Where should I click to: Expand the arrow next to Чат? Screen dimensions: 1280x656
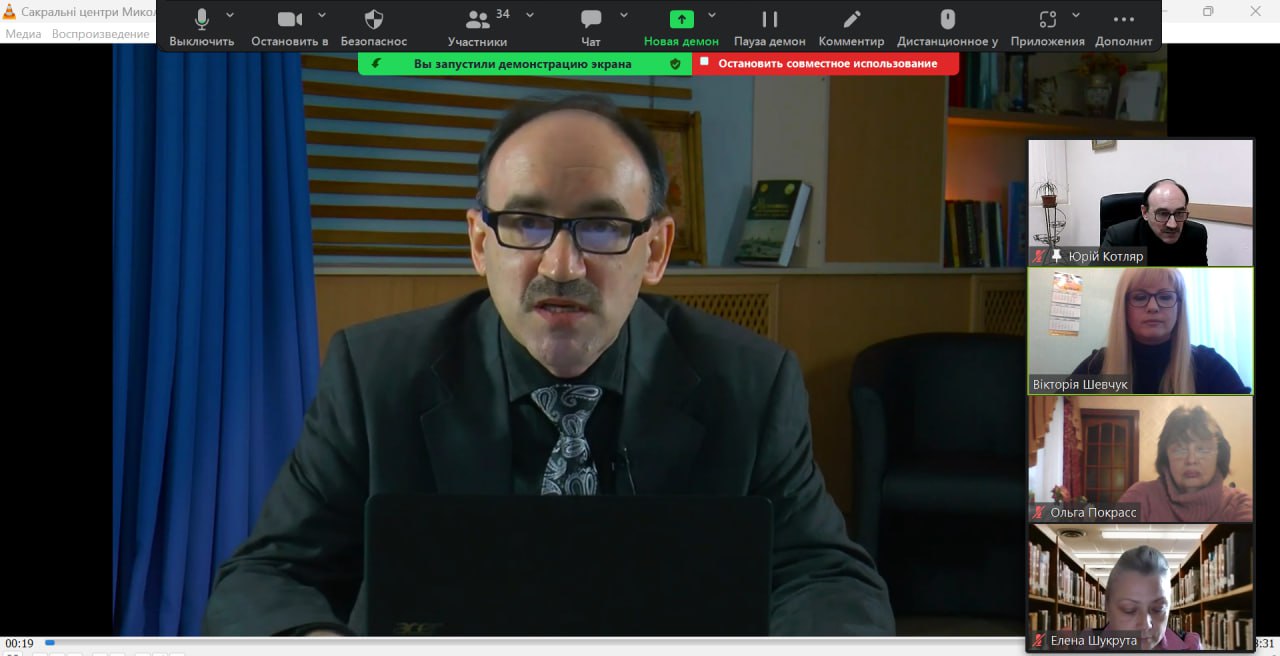tap(624, 15)
